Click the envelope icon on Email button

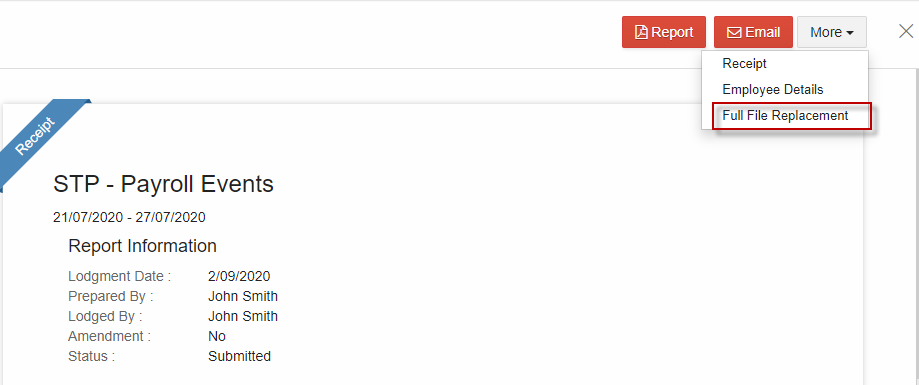coord(734,32)
